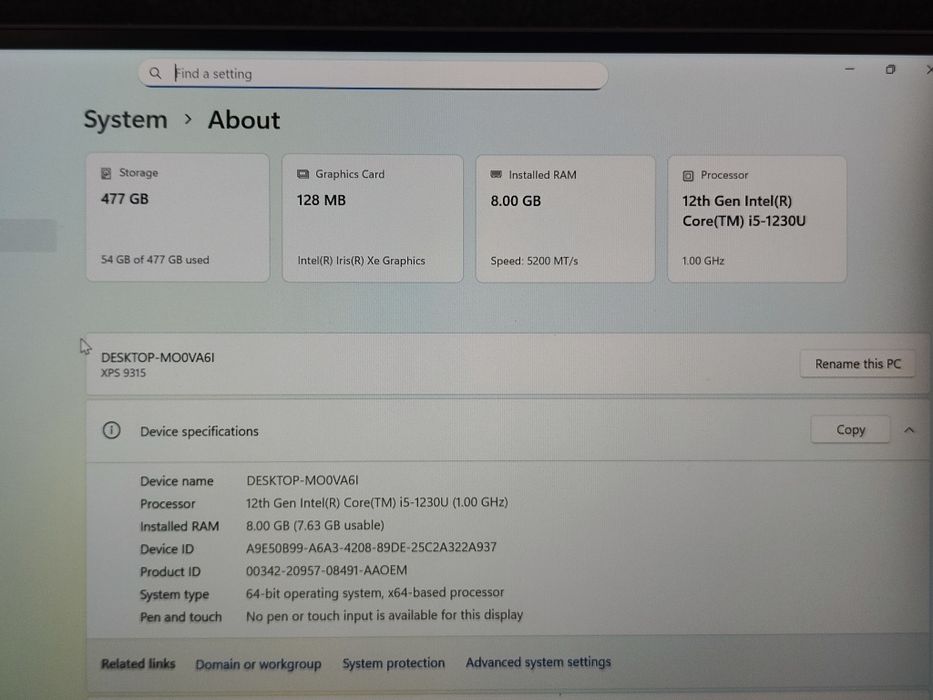This screenshot has height=700, width=933.
Task: Open the Domain or workgroup link
Action: 258,664
